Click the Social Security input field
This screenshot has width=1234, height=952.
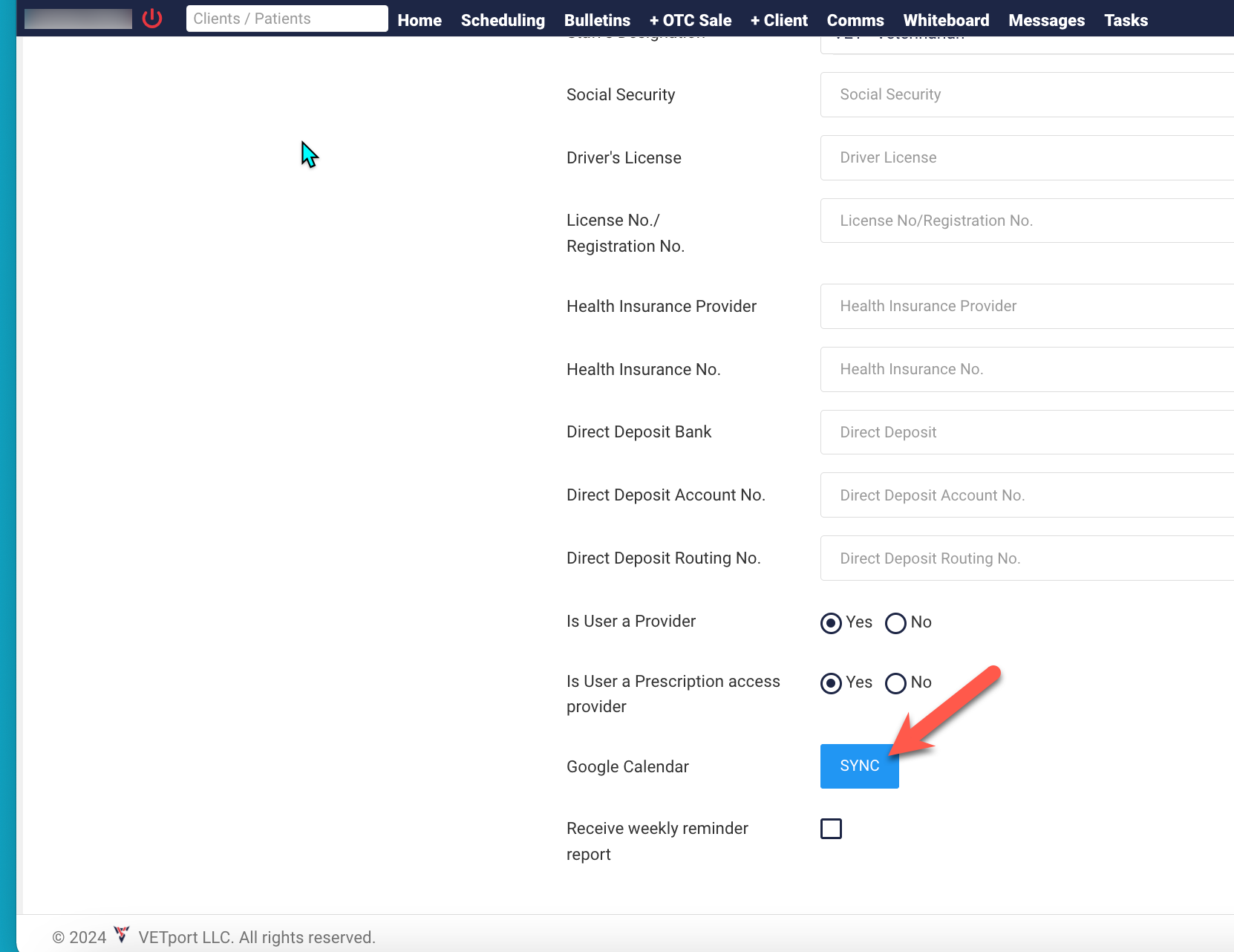[1026, 94]
